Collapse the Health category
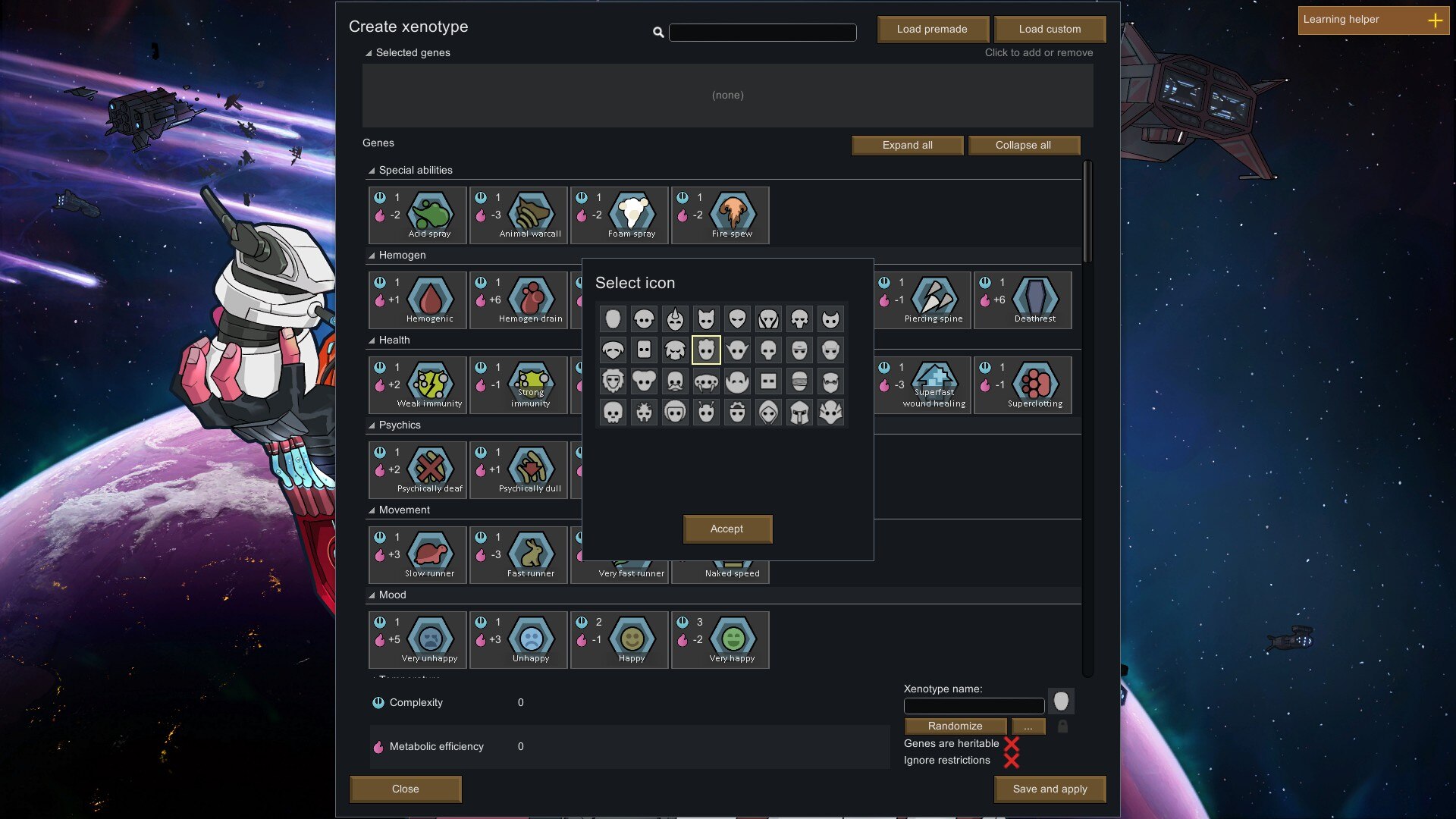Viewport: 1456px width, 819px height. click(x=372, y=340)
